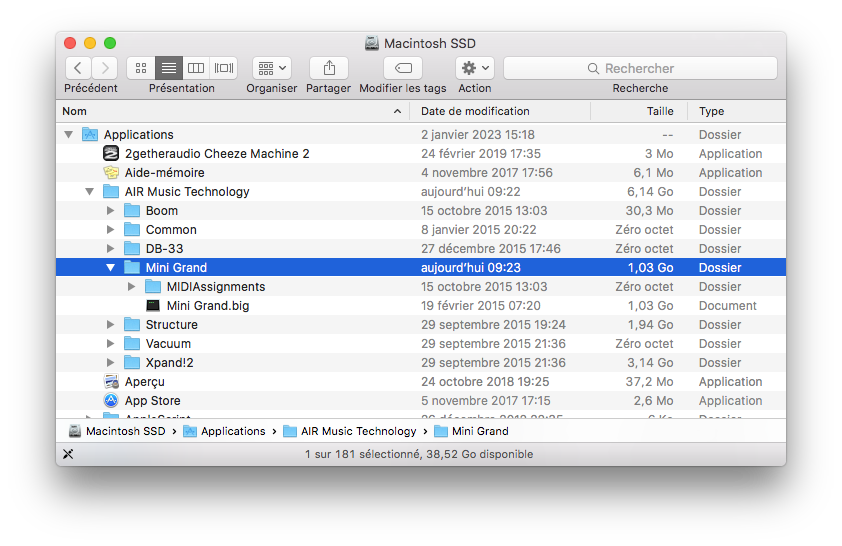The width and height of the screenshot is (842, 546).
Task: Expand the MIDIAssignments folder
Action: (131, 287)
